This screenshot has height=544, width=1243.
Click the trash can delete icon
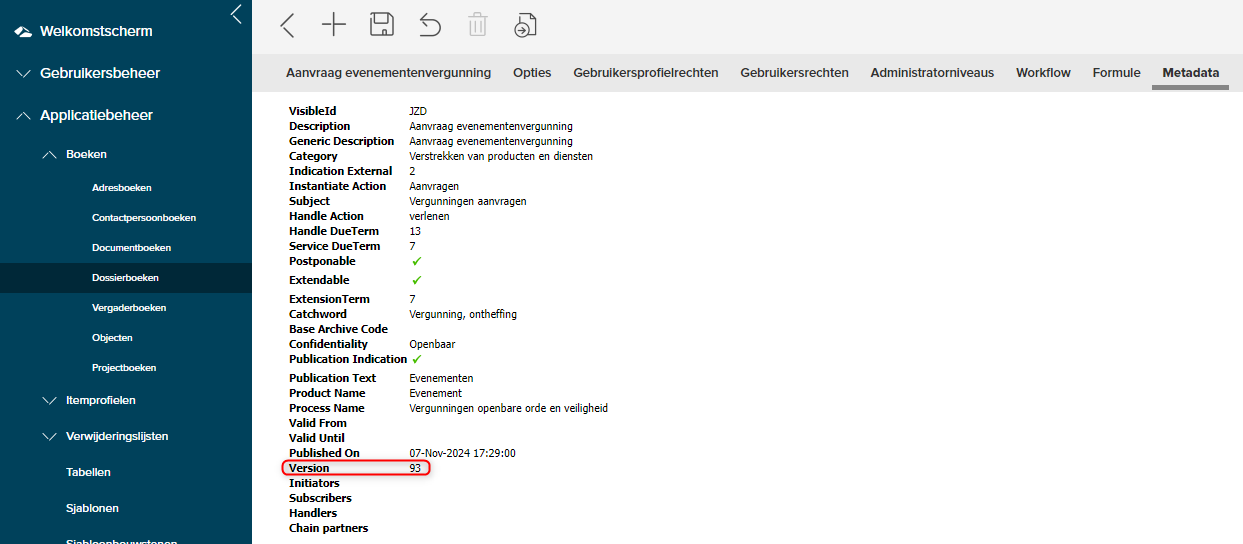point(477,26)
